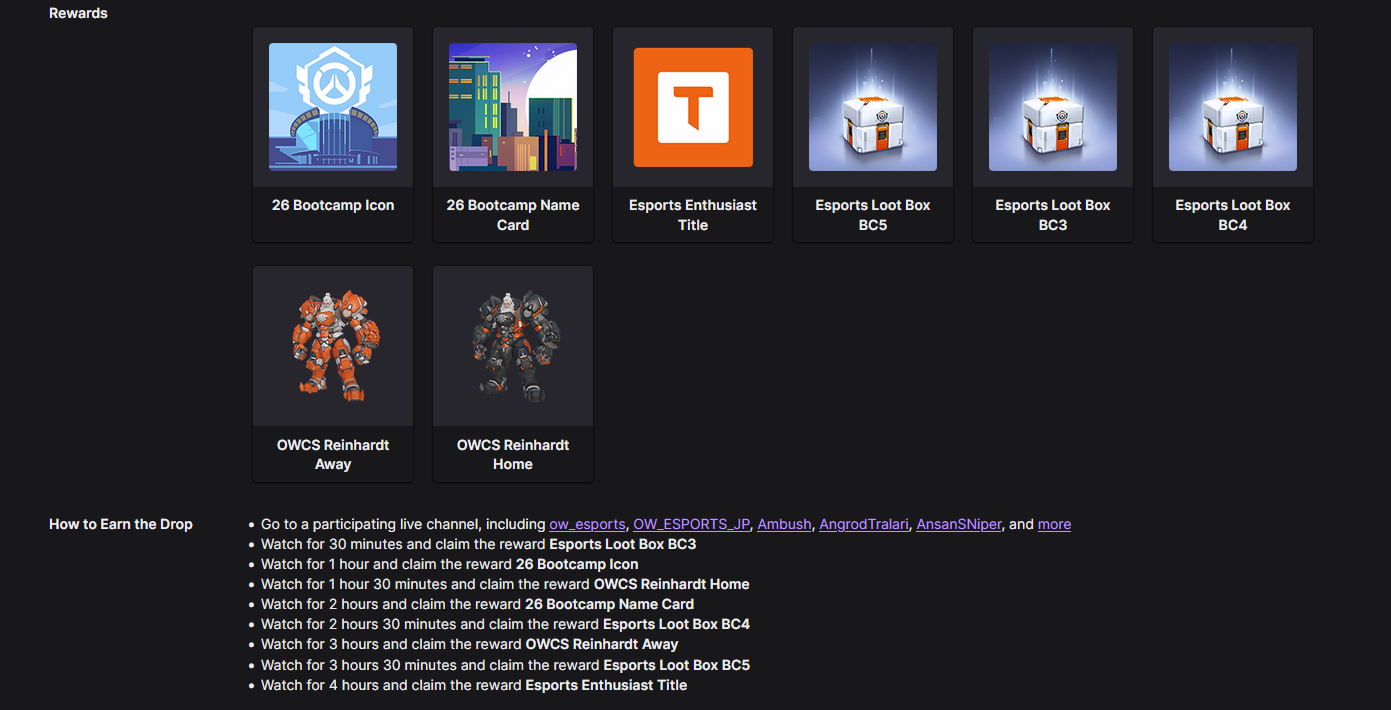Click the 'Watch for 1 hour 30 minutes' line
Viewport: 1391px width, 710px height.
coord(505,584)
